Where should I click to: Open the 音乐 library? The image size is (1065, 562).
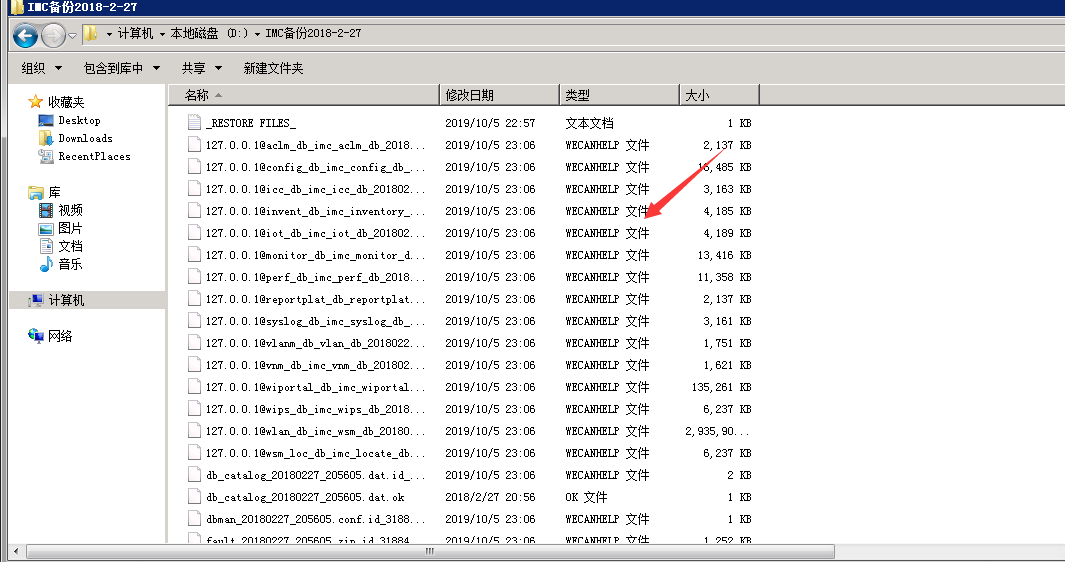(70, 264)
